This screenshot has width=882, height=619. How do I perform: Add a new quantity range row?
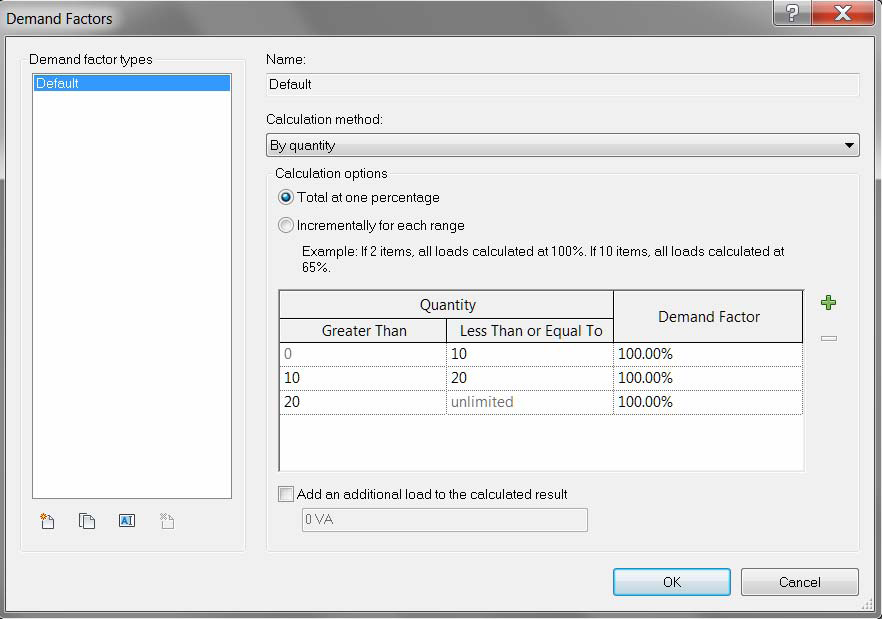coord(828,302)
